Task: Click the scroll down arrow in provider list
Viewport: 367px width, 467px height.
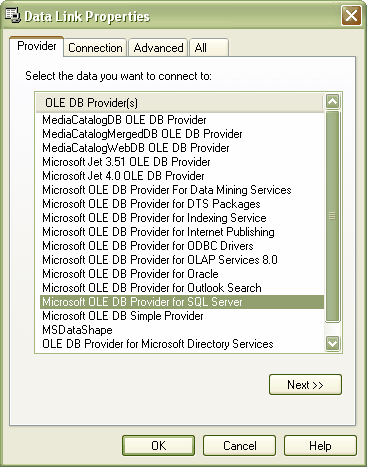Action: click(x=333, y=343)
